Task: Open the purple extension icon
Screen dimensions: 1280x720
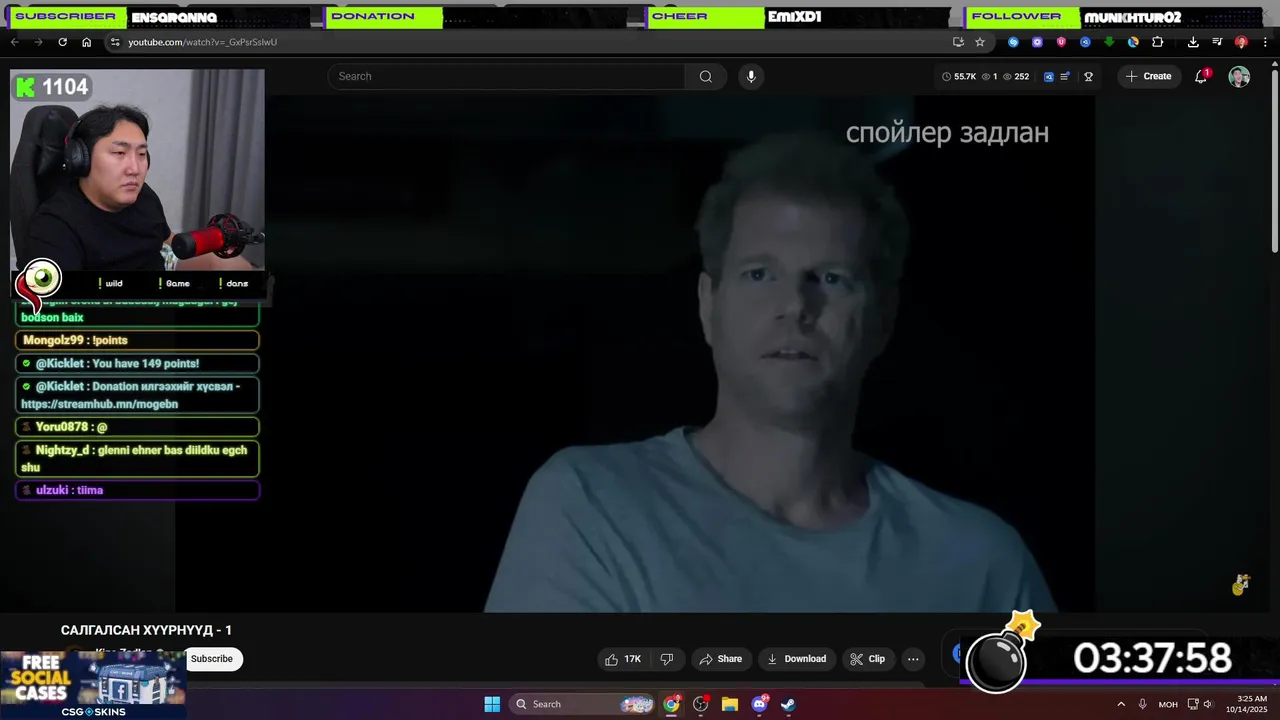Action: click(1037, 42)
